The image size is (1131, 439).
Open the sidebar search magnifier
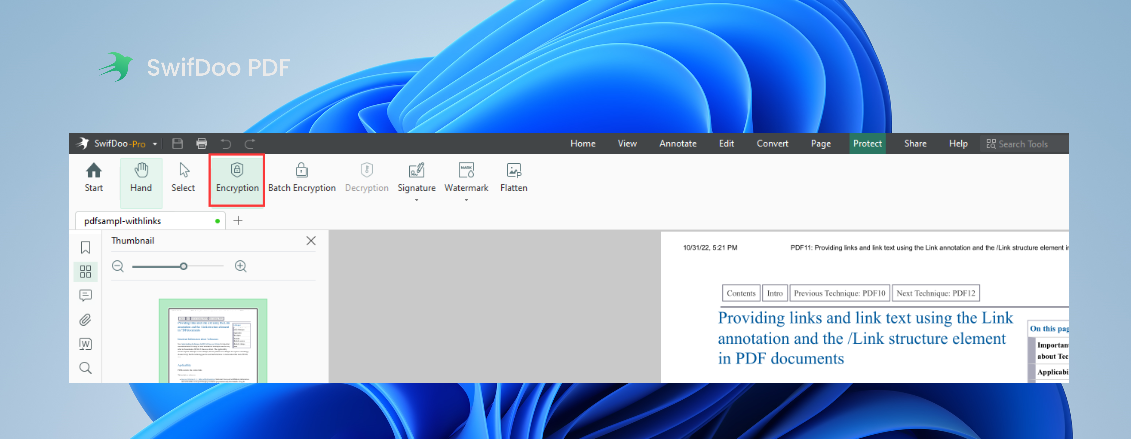85,368
